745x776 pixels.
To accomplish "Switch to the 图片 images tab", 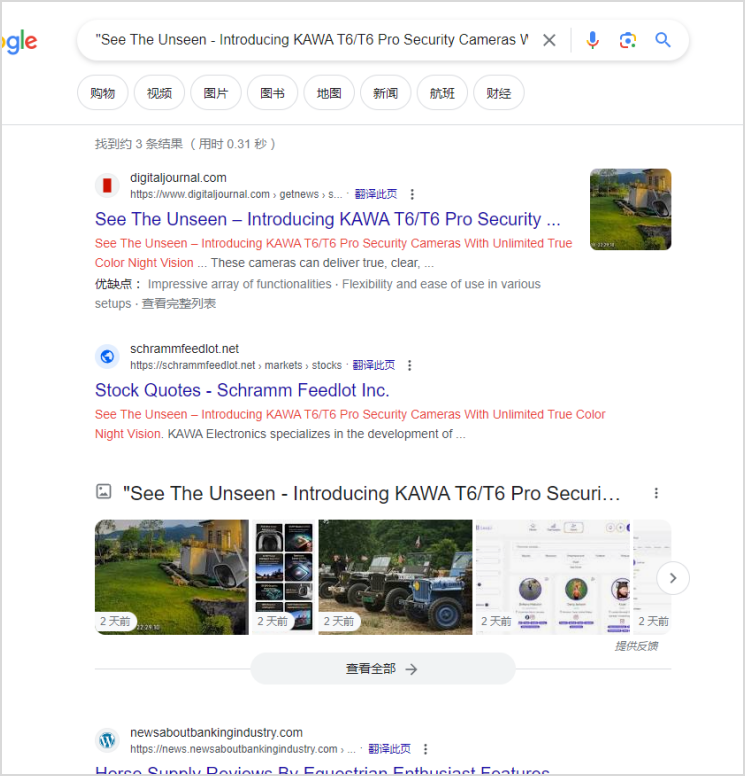I will click(216, 93).
